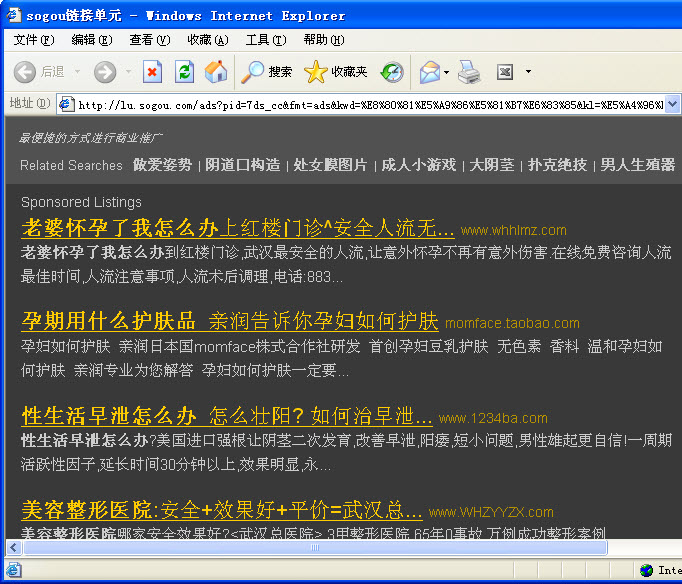Click the 成人小游戏 related search link
Image resolution: width=682 pixels, height=584 pixels.
418,165
